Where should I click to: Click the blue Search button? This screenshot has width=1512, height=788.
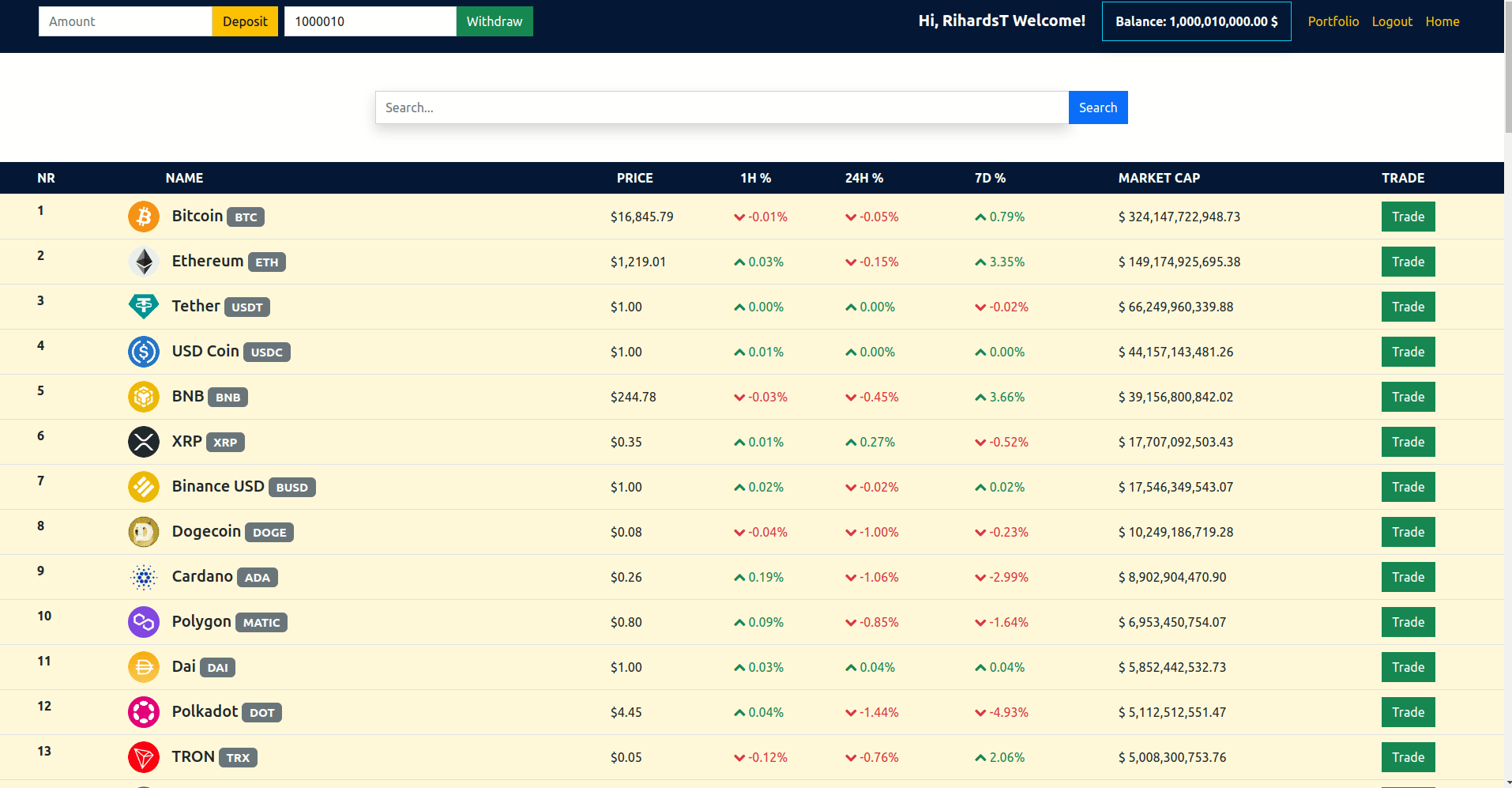(x=1098, y=107)
